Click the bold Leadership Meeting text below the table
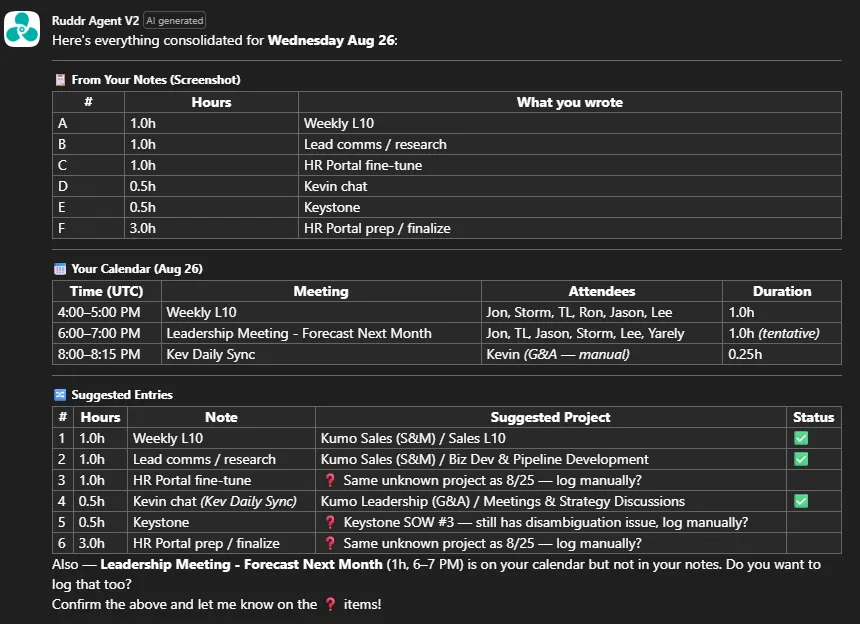The width and height of the screenshot is (860, 624). (241, 564)
